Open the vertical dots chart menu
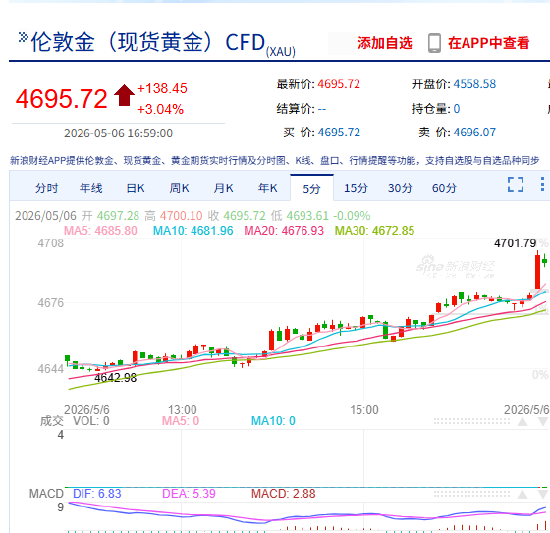This screenshot has width=550, height=533. click(542, 184)
